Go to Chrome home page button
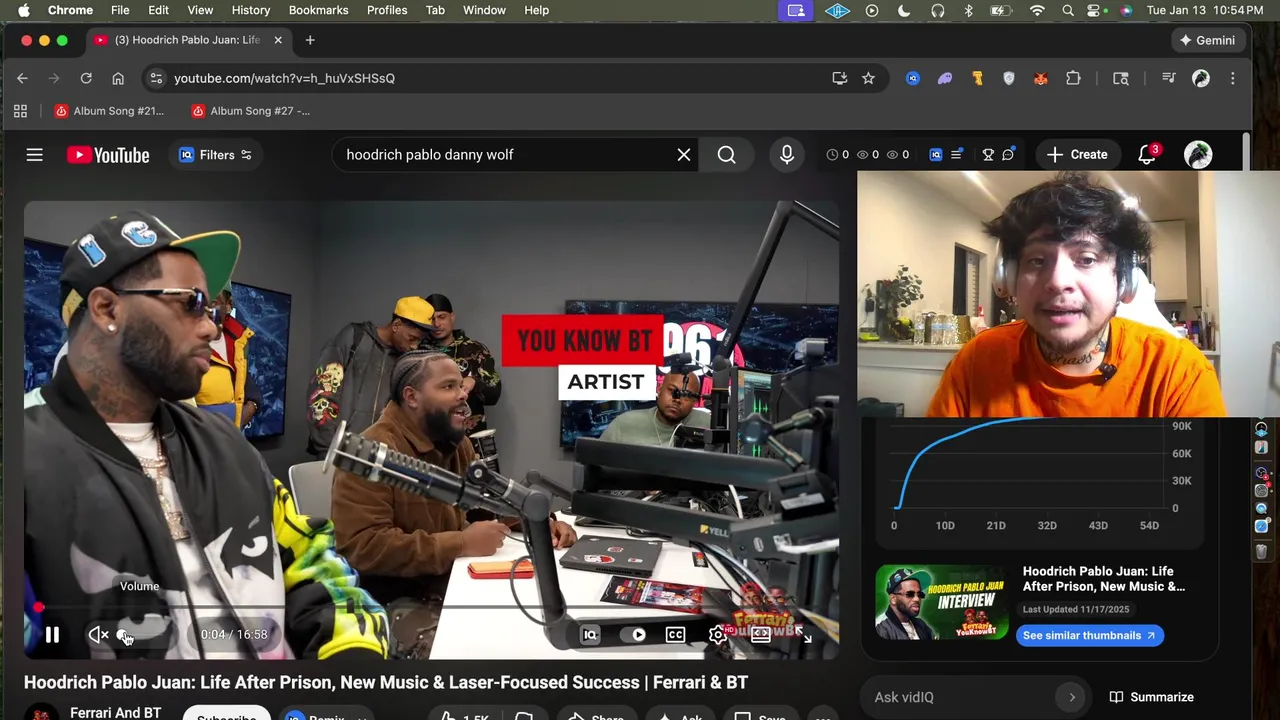 118,78
